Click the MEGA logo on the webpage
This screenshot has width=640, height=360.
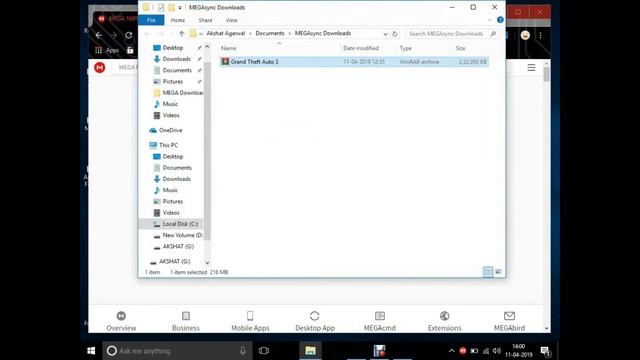[100, 67]
